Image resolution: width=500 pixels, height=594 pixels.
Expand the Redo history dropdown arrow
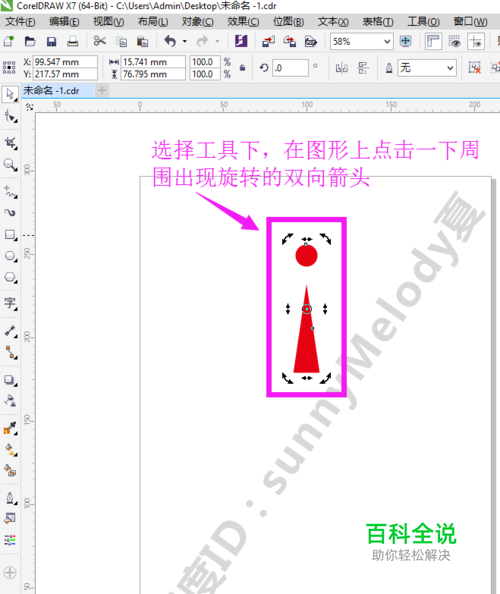(217, 41)
